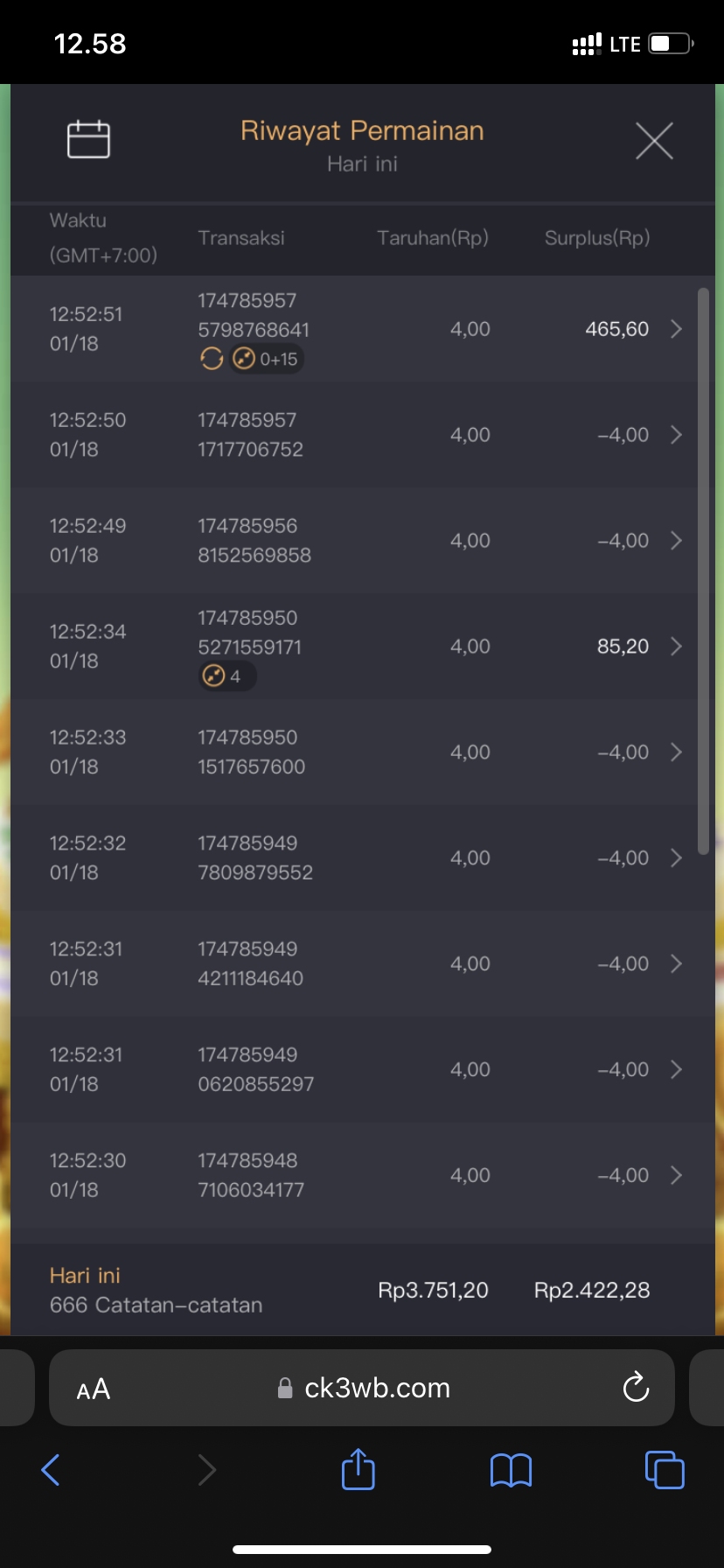The height and width of the screenshot is (1568, 724).
Task: Expand the 465,60 surplus transaction details
Action: 676,329
